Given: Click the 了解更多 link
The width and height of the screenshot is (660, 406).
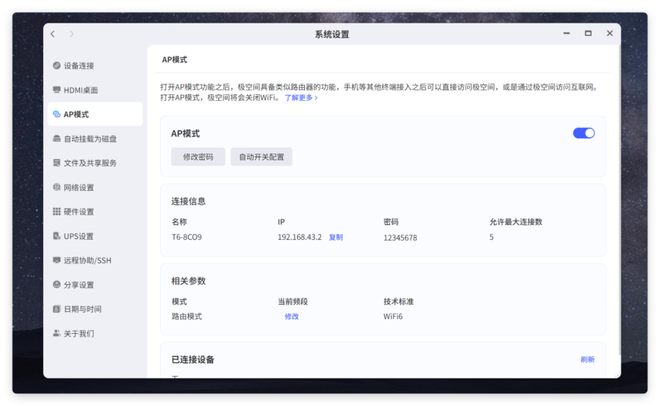Looking at the screenshot, I should click(x=301, y=98).
